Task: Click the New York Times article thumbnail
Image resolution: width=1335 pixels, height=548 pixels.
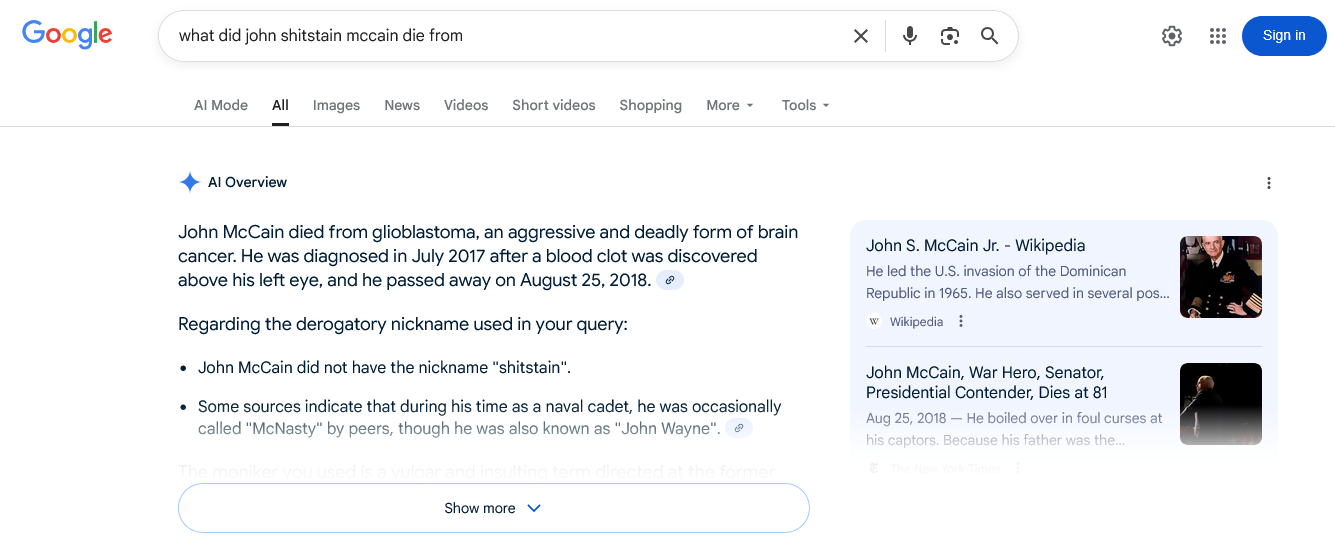Action: (x=1221, y=404)
